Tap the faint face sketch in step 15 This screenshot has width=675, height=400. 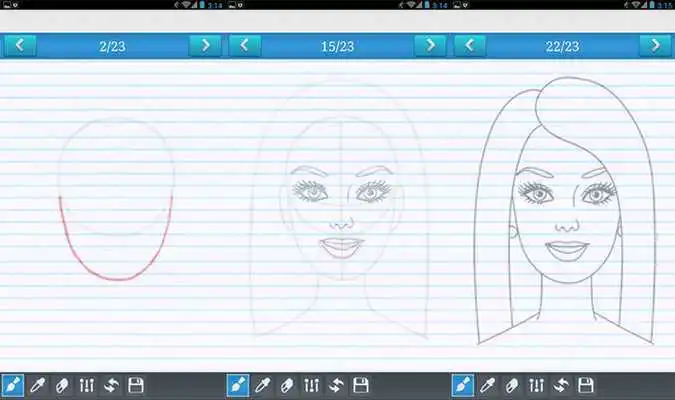click(340, 209)
